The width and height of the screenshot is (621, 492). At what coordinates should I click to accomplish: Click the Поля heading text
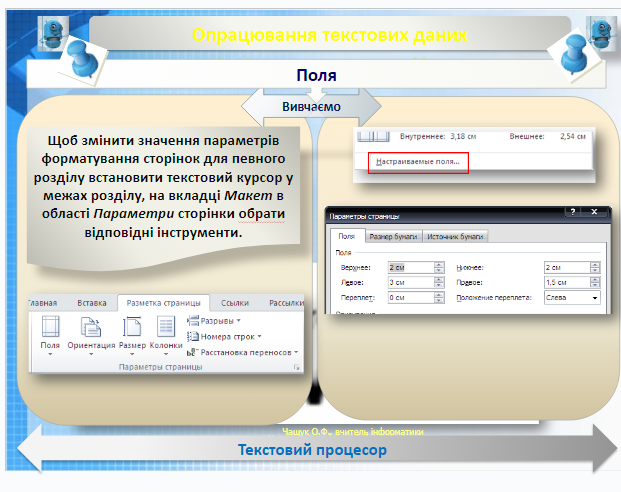click(316, 75)
